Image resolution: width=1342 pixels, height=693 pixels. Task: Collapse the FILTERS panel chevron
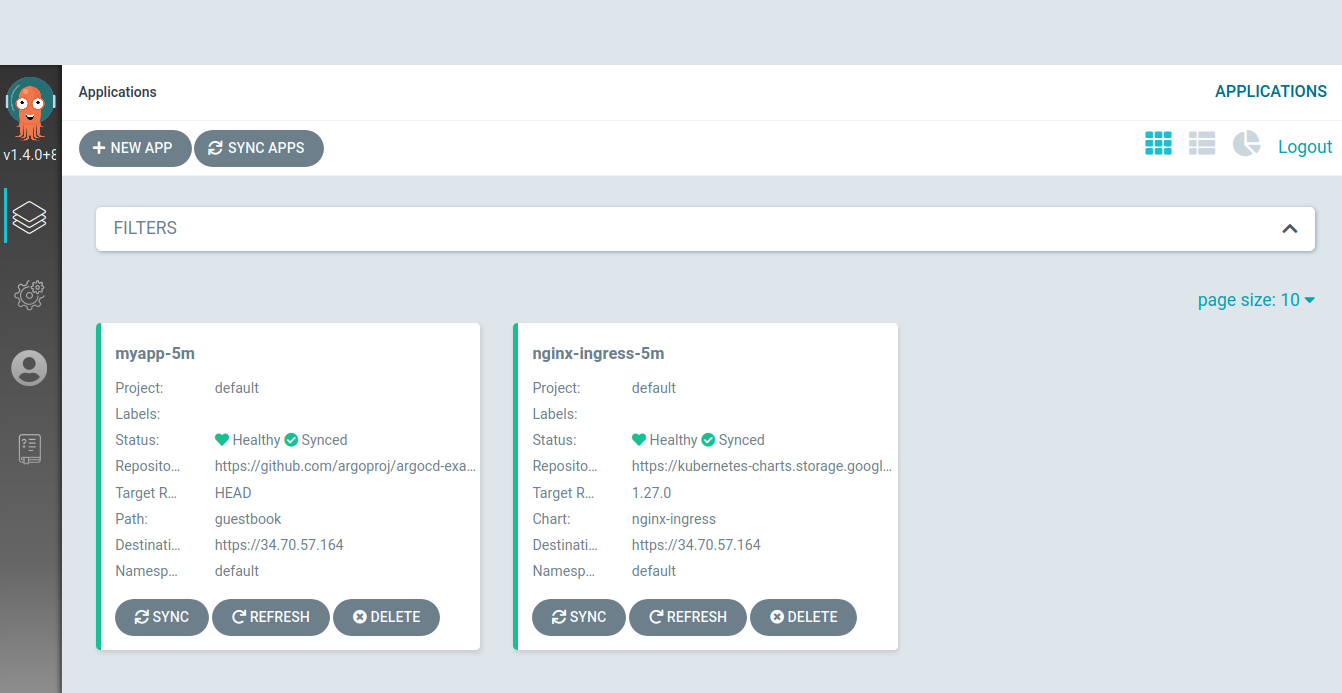[x=1290, y=228]
